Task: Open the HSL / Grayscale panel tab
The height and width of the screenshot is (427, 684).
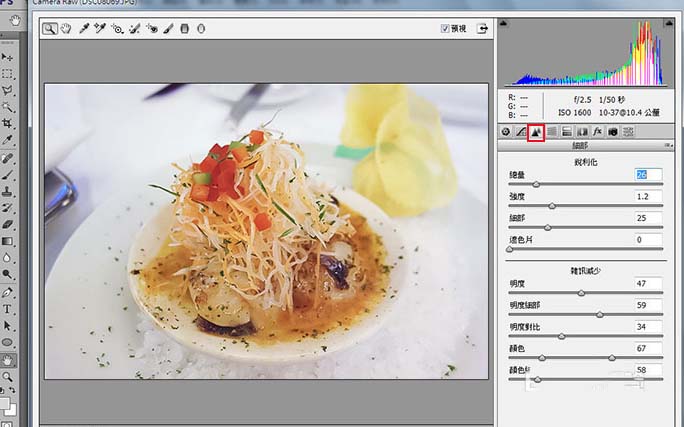Action: pyautogui.click(x=552, y=131)
